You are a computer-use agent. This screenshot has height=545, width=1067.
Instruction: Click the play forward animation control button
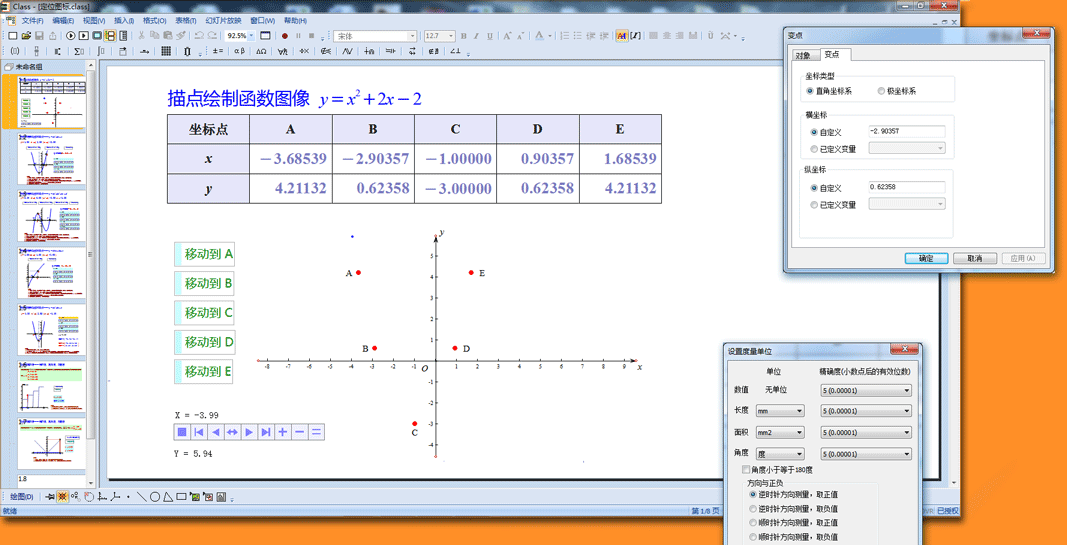coord(249,432)
